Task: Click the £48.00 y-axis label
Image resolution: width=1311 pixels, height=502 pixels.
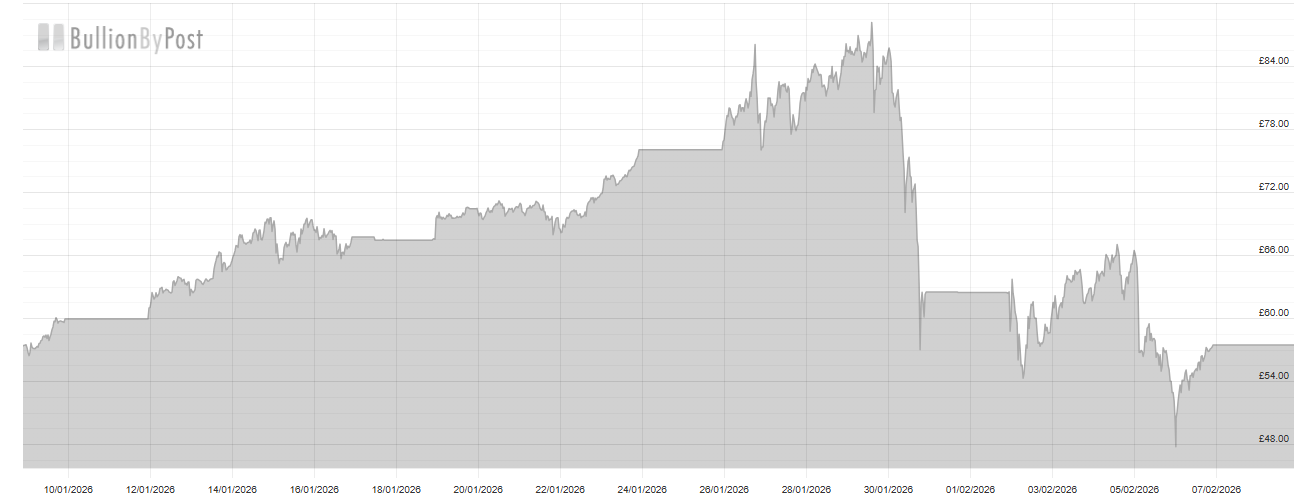Action: click(1273, 439)
